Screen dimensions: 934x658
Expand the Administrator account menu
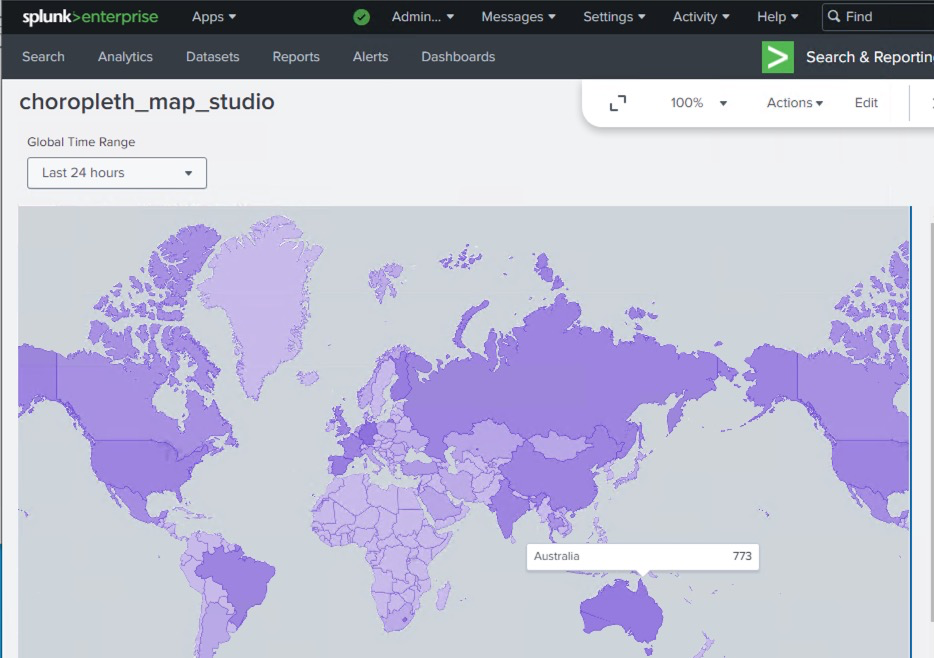[x=422, y=17]
